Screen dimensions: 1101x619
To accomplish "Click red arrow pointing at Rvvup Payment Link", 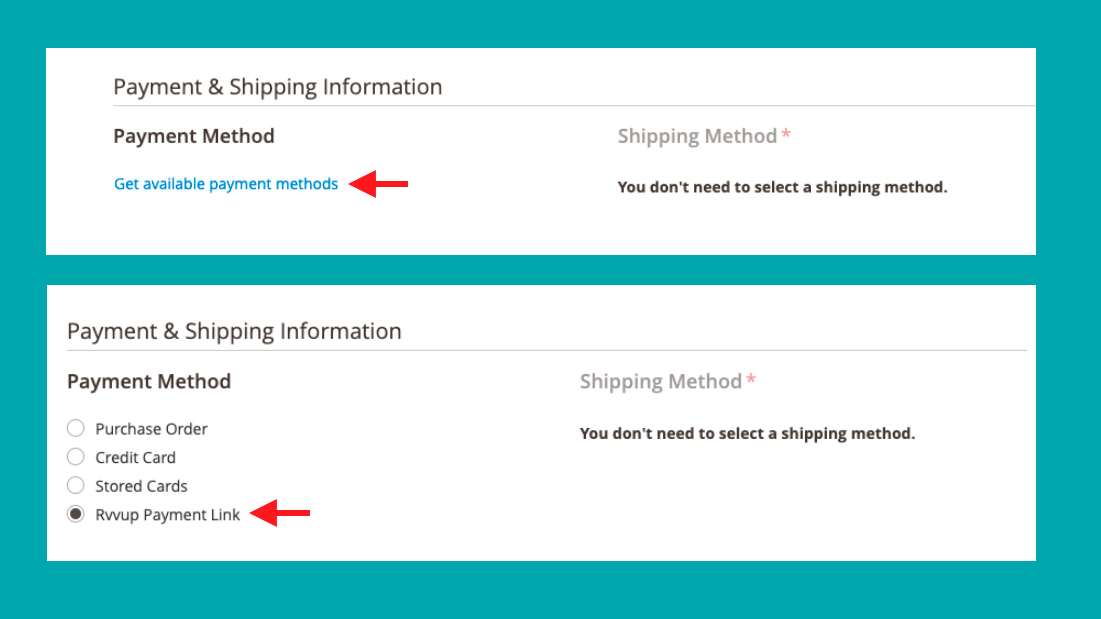I will 280,514.
